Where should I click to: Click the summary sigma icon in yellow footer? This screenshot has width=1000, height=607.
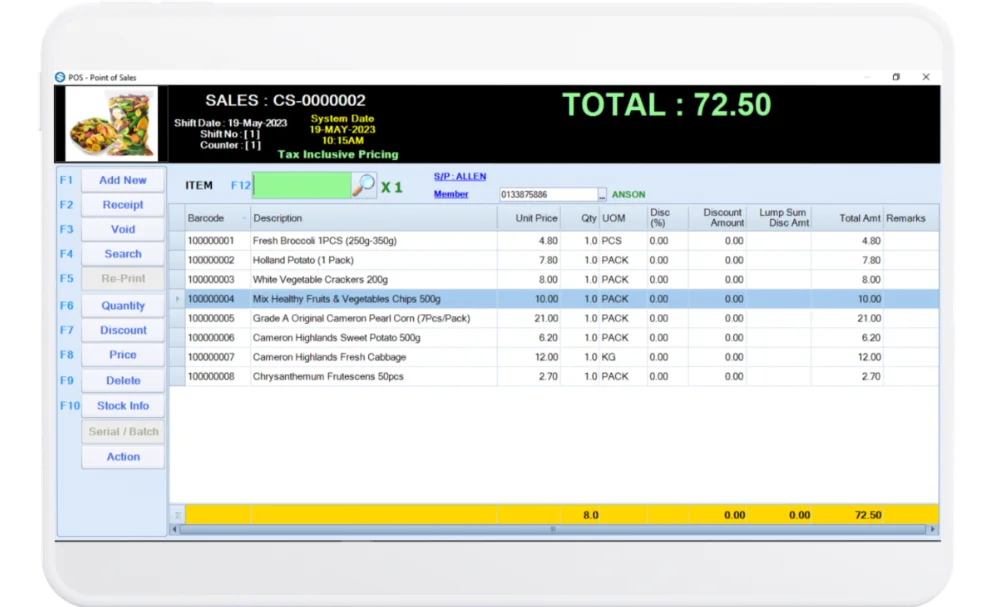click(178, 515)
